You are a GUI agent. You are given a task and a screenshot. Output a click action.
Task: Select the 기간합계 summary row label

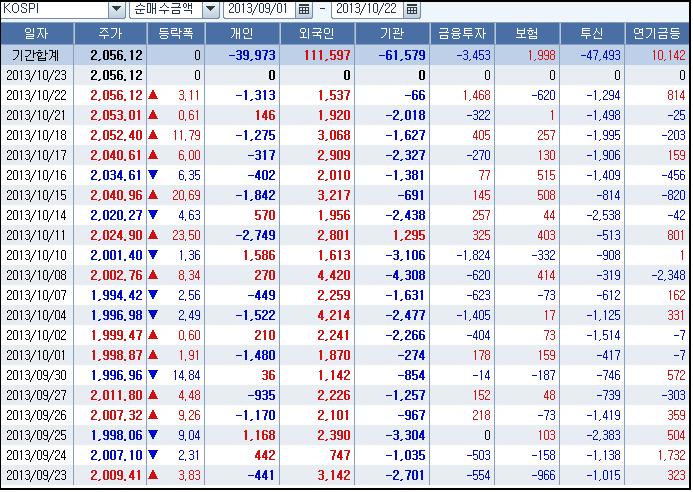(x=36, y=56)
